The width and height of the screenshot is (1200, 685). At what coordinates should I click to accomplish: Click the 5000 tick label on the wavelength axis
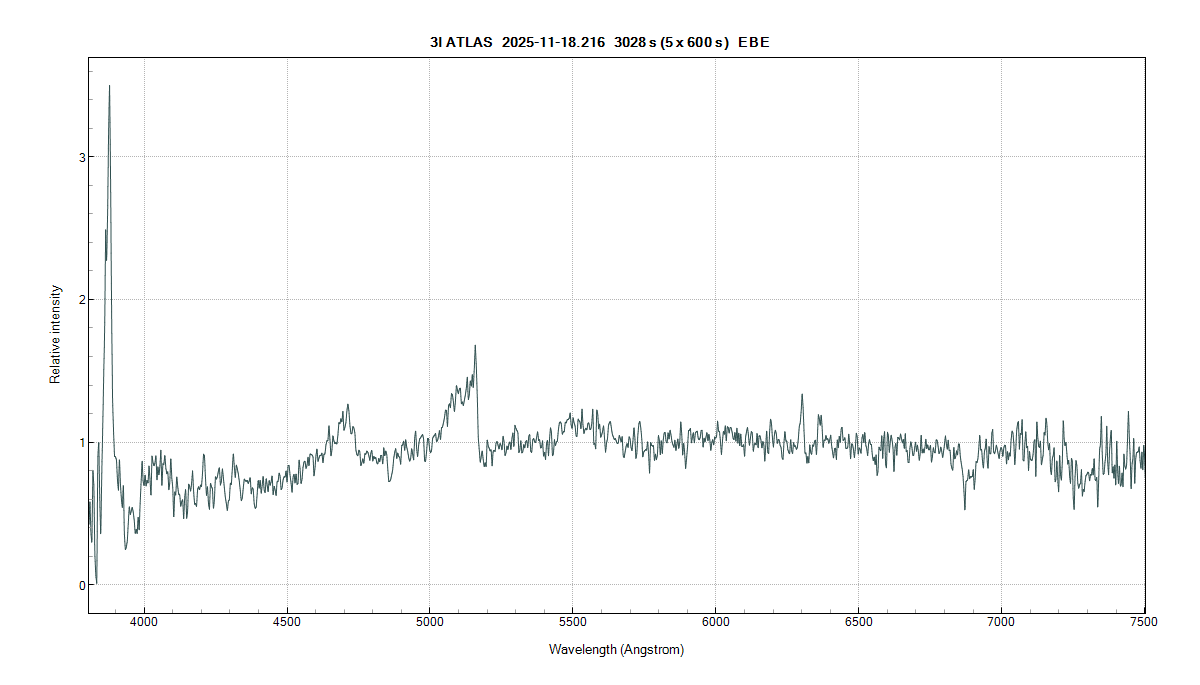click(x=430, y=621)
